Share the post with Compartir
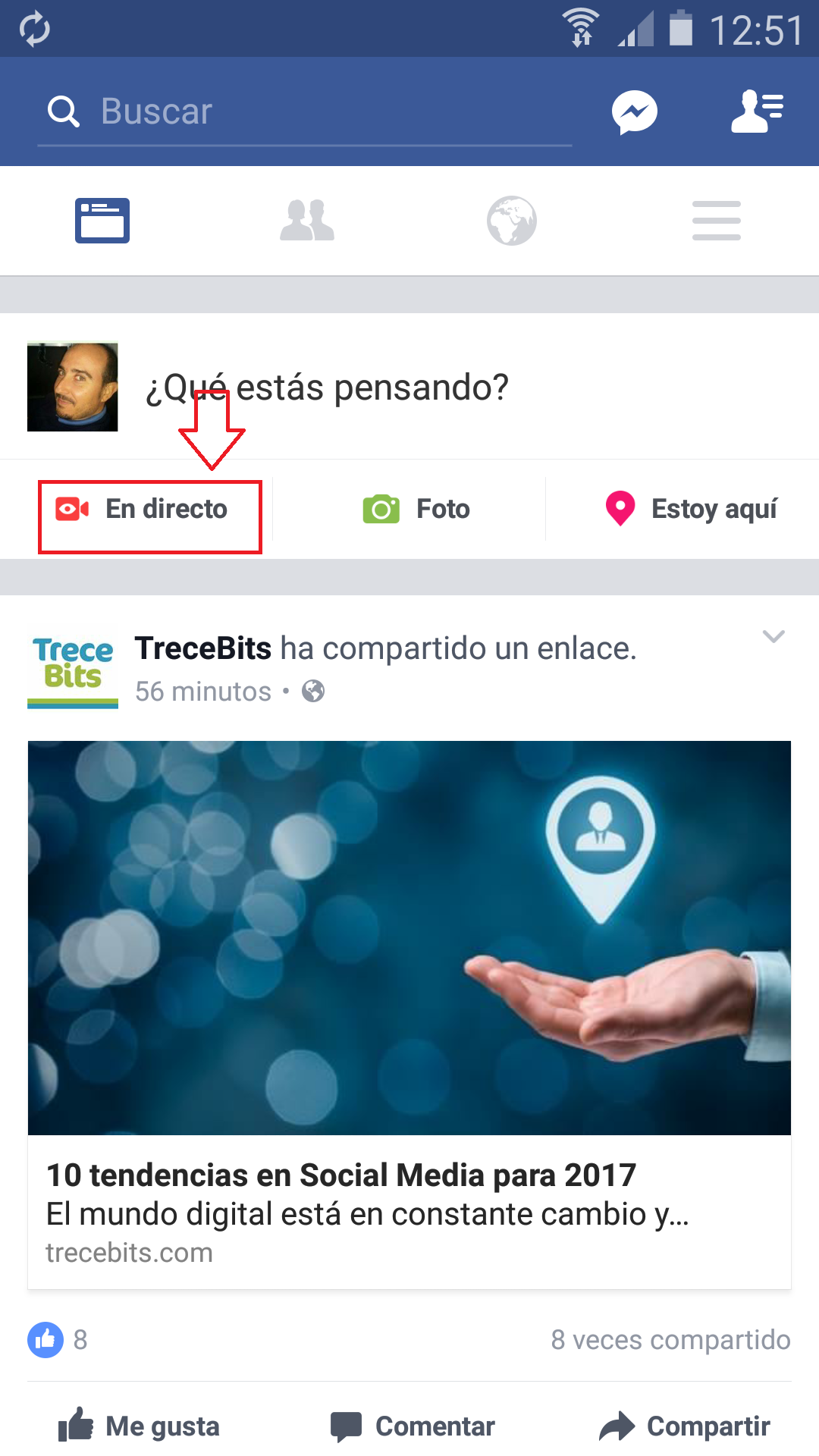Screen dimensions: 819x1456 pos(684,1426)
